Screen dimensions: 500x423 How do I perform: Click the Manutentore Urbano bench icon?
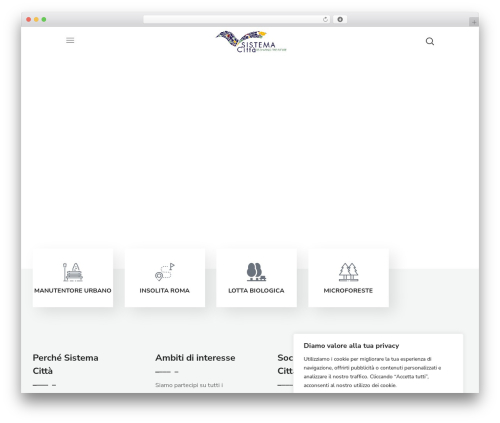coord(73,272)
